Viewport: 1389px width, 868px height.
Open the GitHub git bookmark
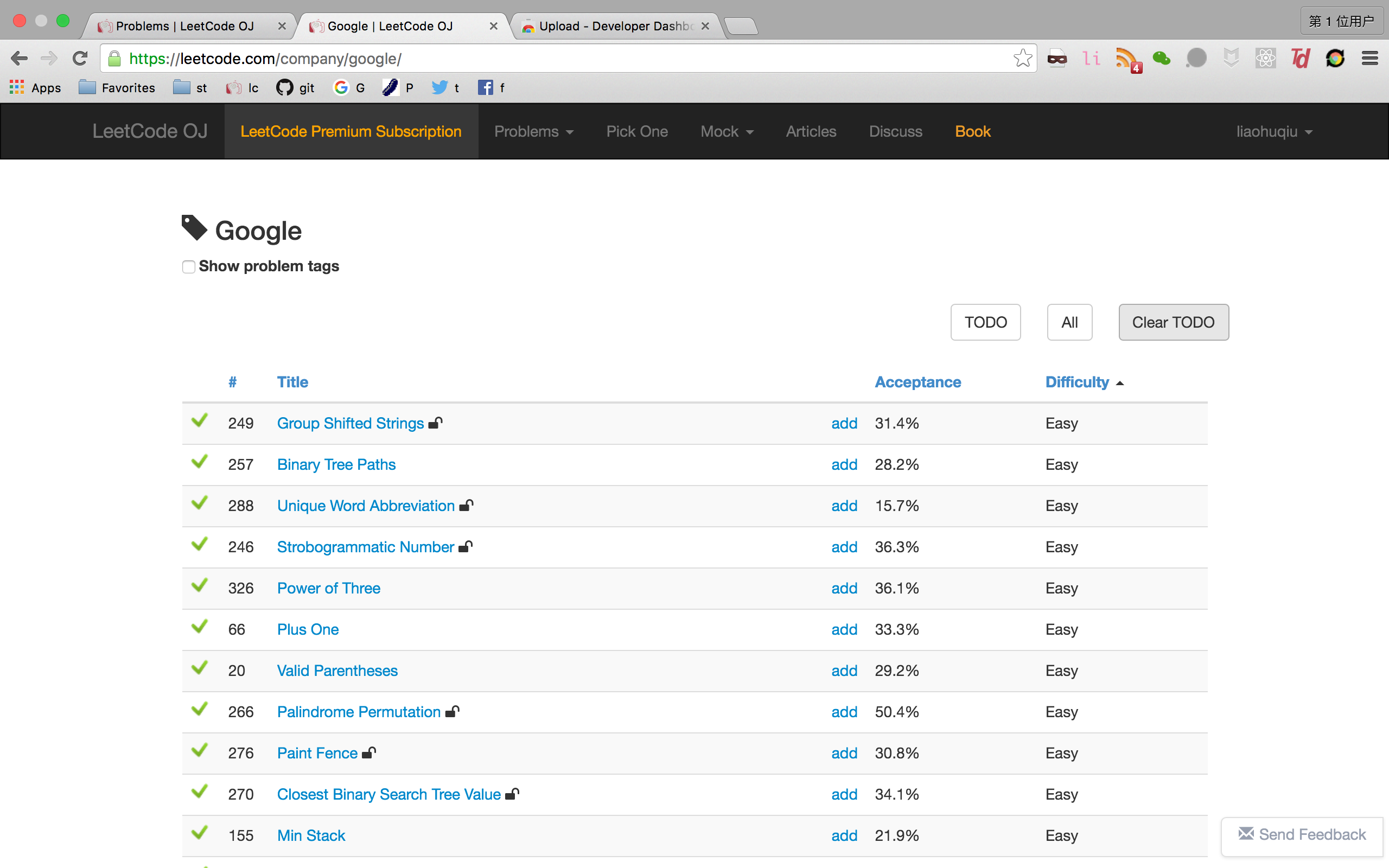tap(296, 88)
